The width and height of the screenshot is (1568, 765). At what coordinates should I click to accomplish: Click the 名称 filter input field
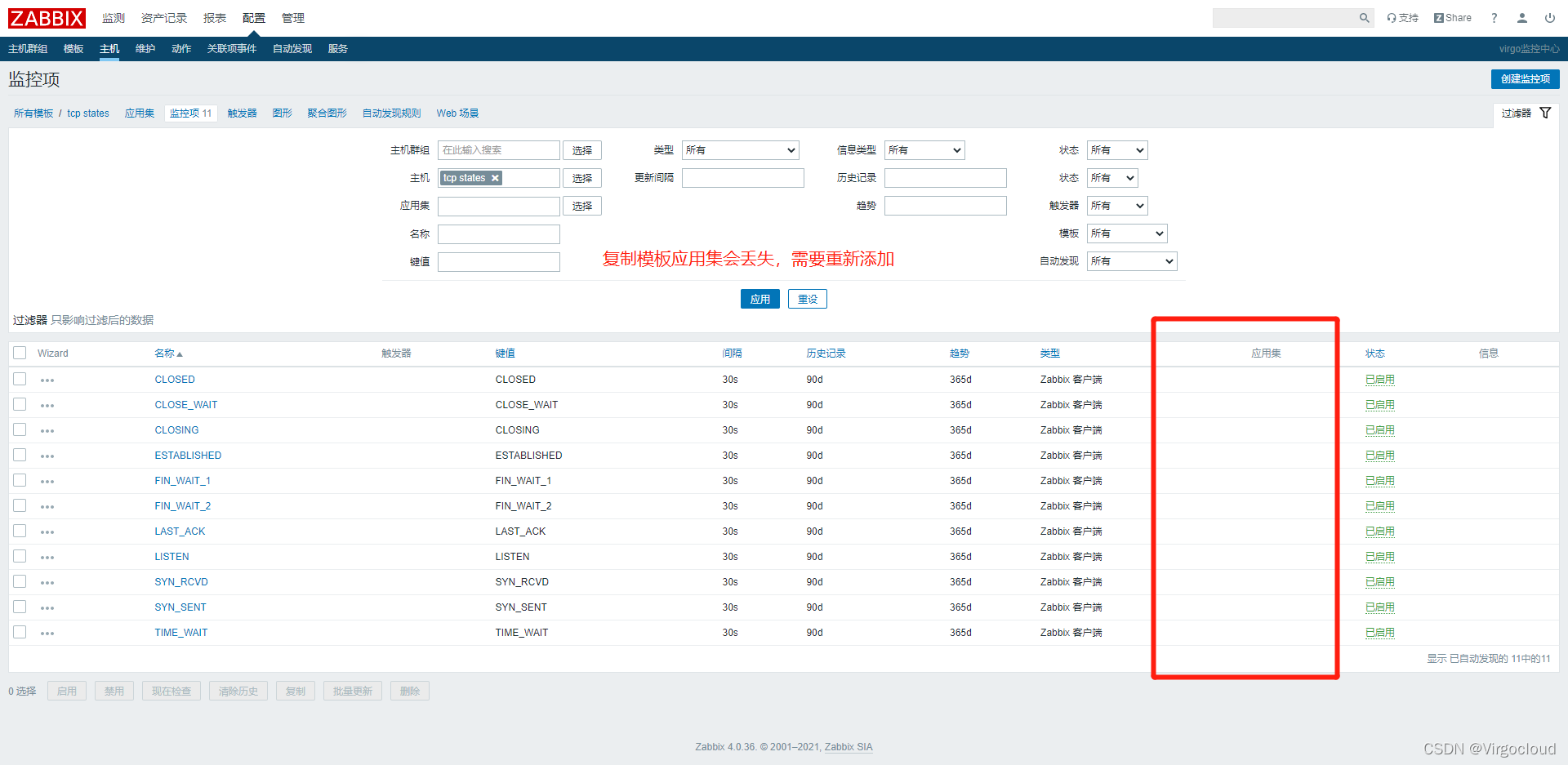click(499, 234)
